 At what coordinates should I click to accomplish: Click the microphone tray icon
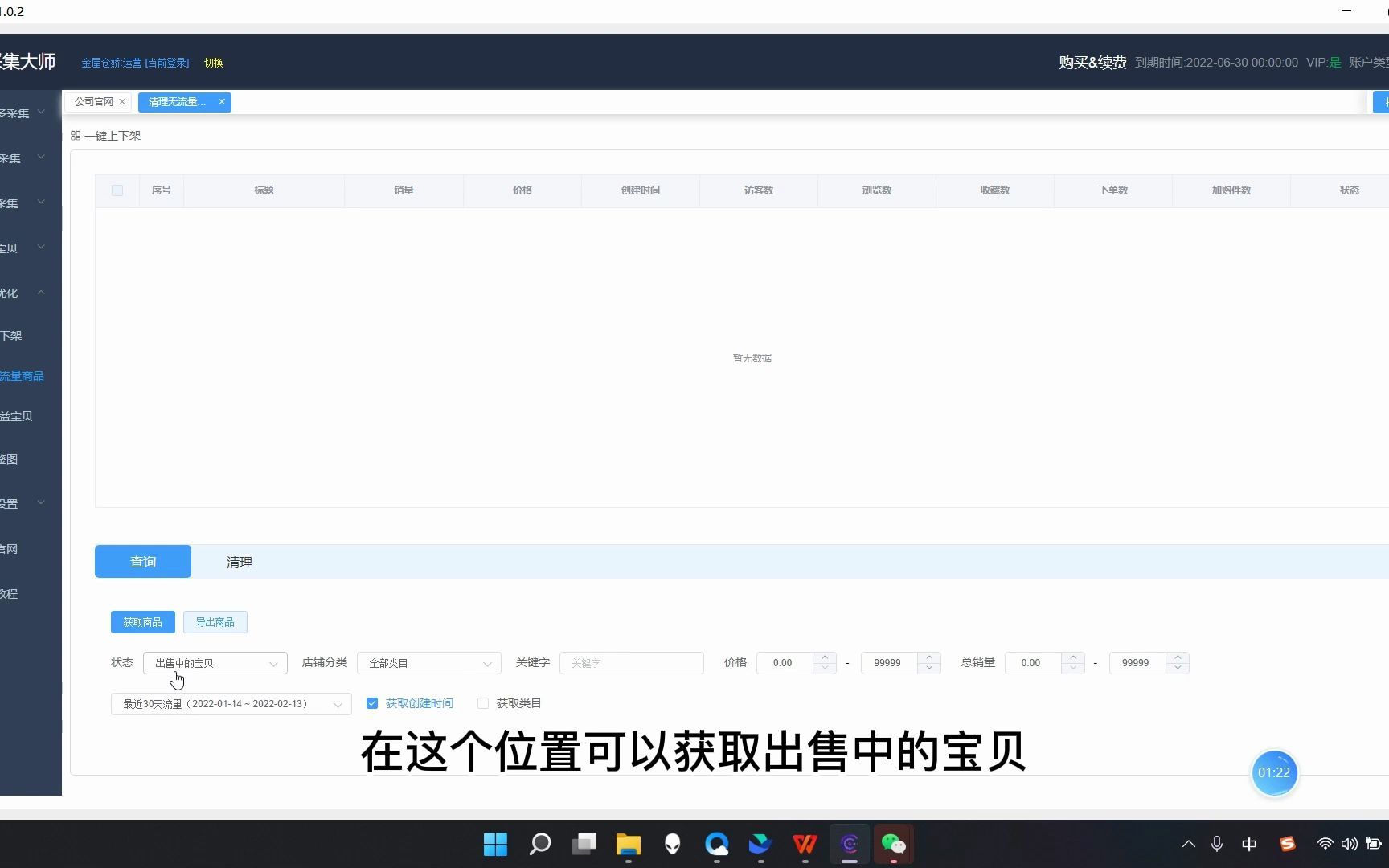pyautogui.click(x=1217, y=844)
